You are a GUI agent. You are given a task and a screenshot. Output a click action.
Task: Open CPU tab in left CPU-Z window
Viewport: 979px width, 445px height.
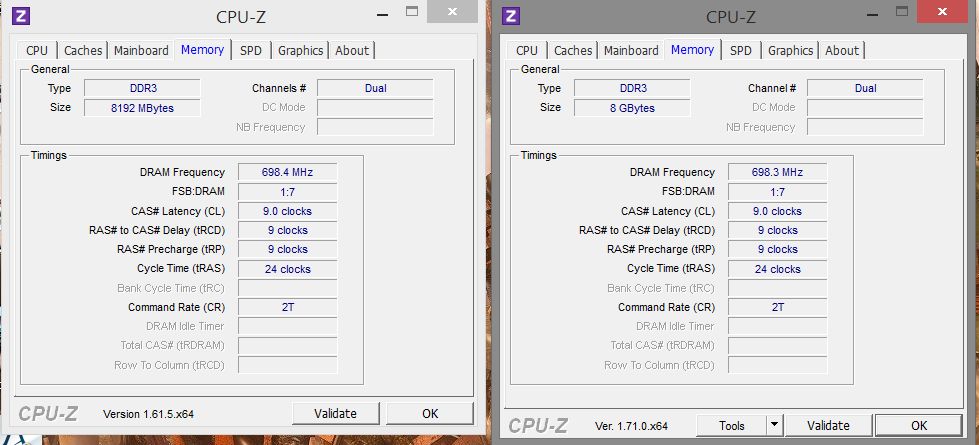pyautogui.click(x=37, y=51)
